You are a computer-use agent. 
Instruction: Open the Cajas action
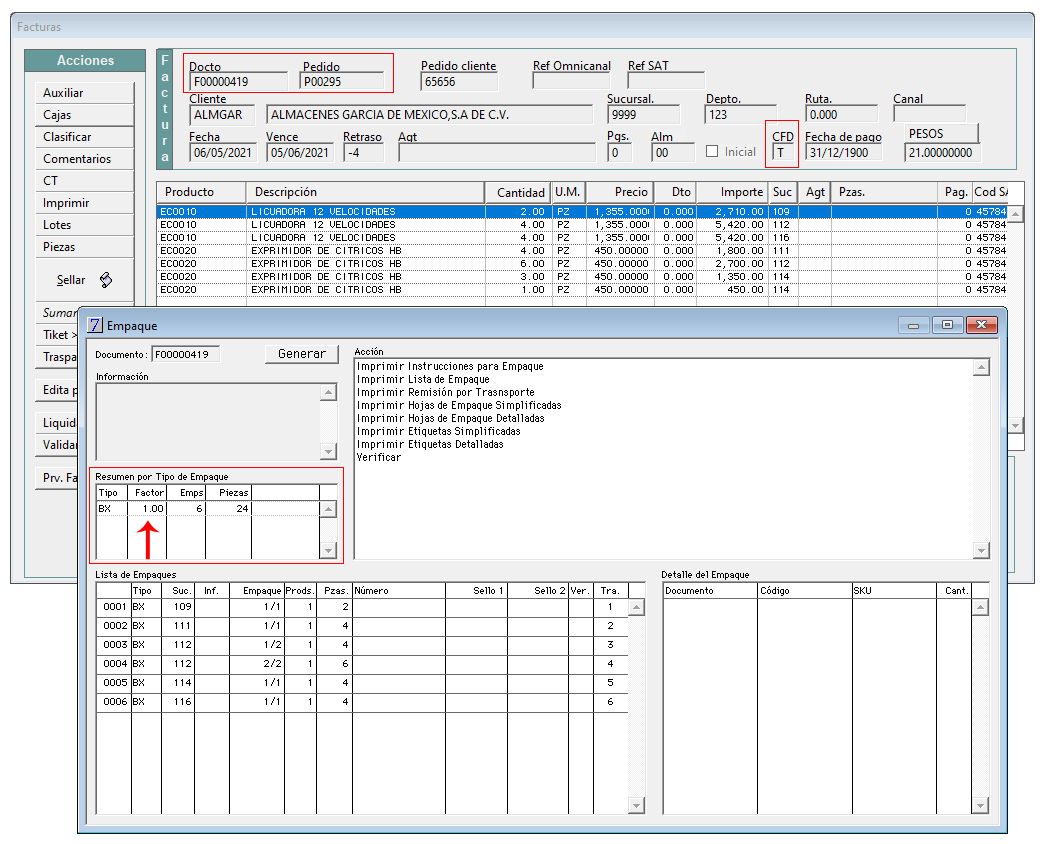(84, 115)
